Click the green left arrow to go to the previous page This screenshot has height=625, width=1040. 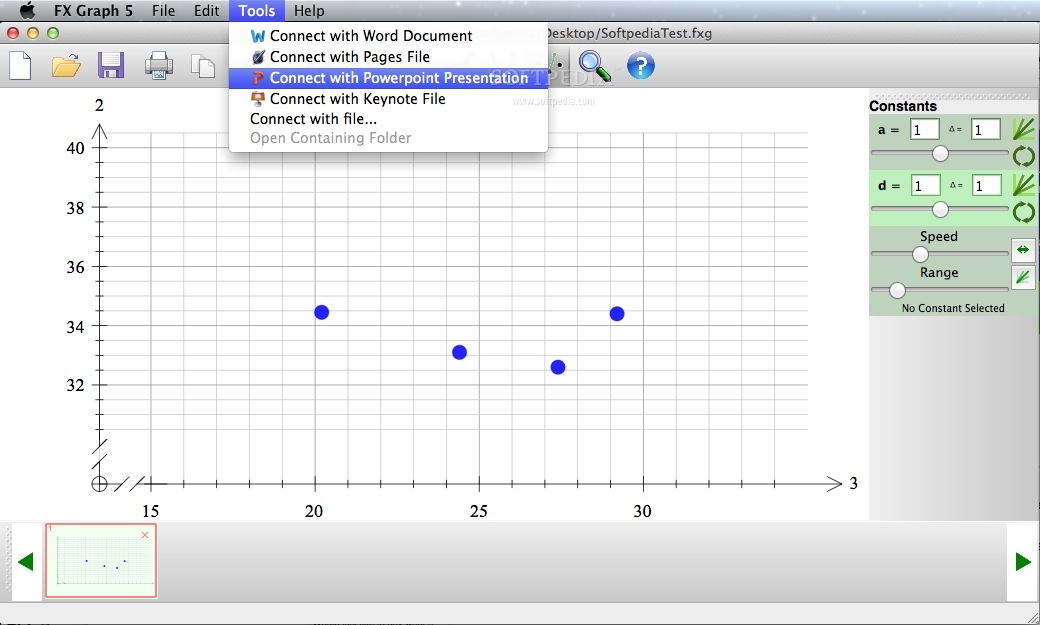[x=25, y=562]
